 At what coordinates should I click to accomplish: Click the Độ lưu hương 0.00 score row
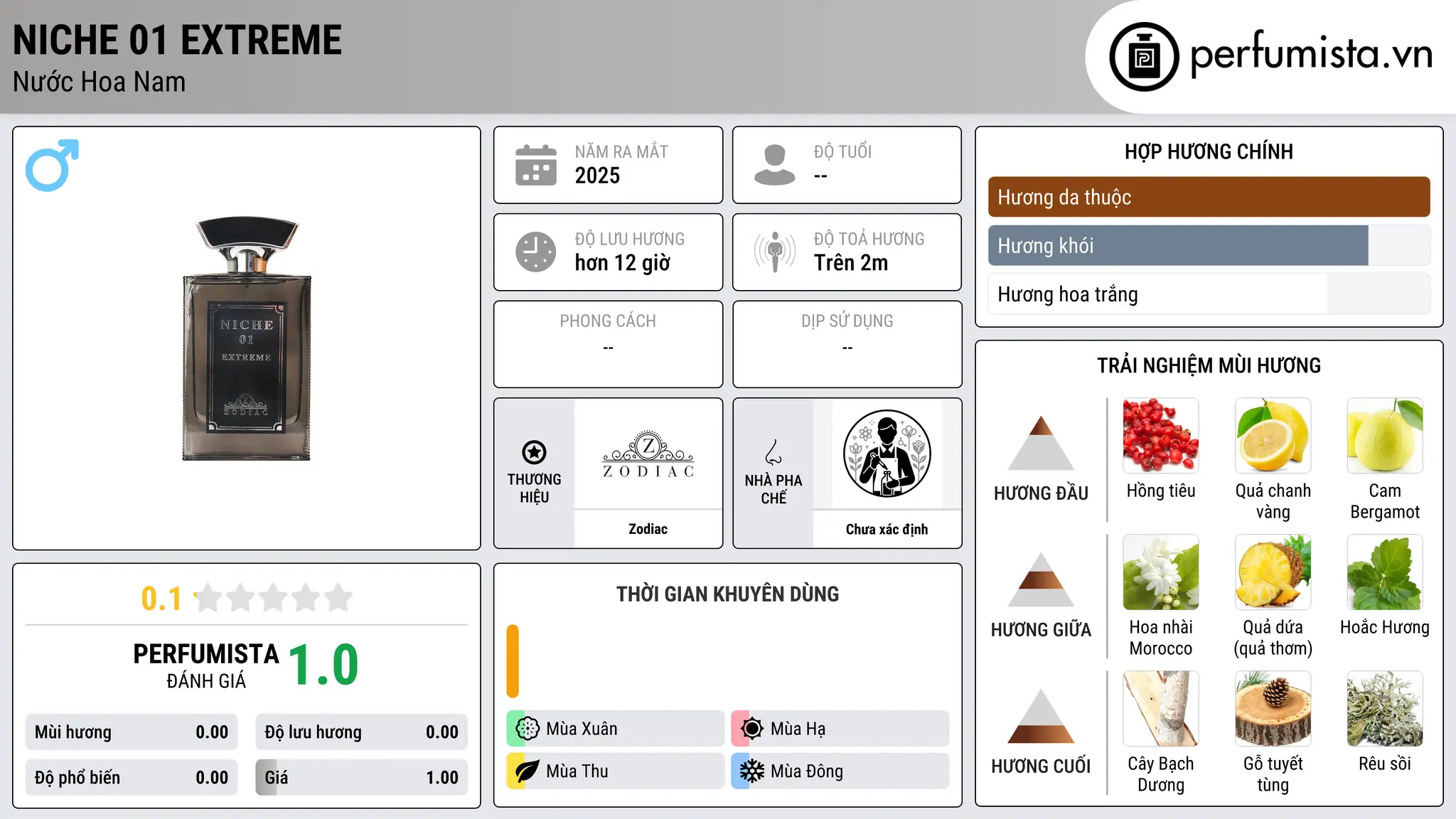361,732
